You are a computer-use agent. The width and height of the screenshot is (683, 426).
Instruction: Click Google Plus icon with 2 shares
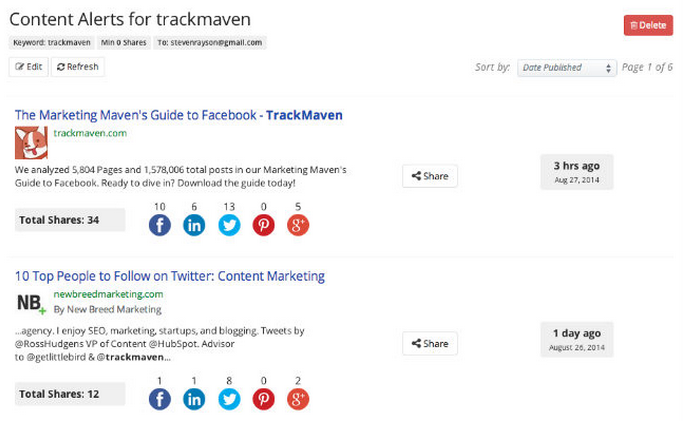click(298, 399)
